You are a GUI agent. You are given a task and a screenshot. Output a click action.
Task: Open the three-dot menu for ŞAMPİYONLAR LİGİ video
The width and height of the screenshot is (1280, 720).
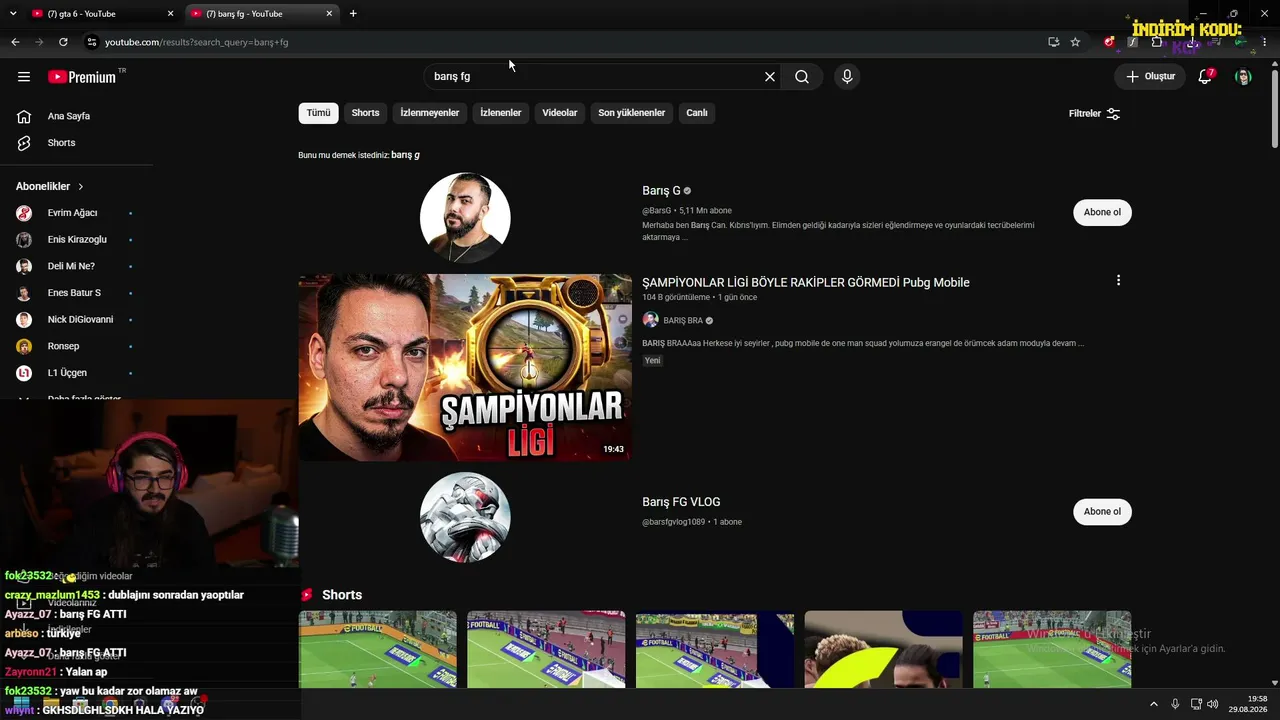click(1118, 281)
